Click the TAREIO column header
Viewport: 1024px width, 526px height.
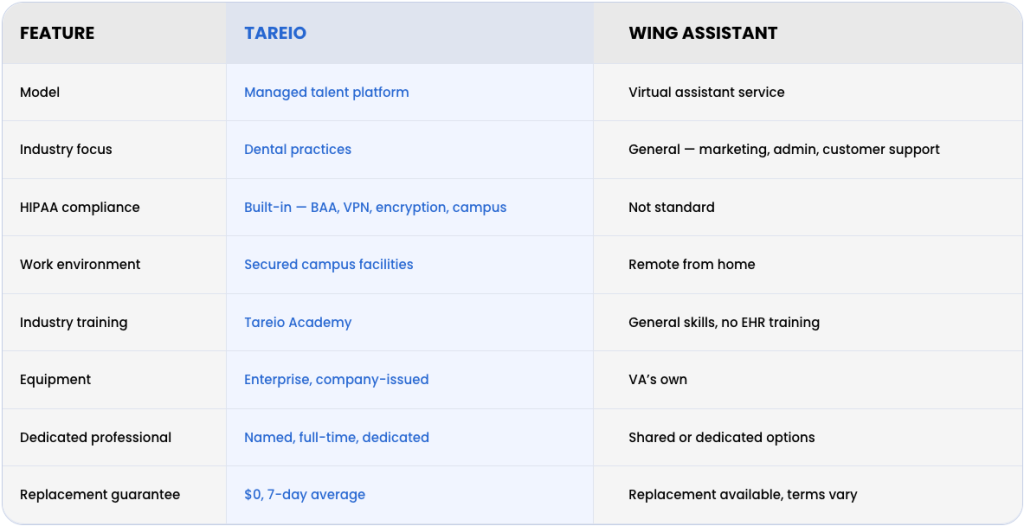(275, 33)
